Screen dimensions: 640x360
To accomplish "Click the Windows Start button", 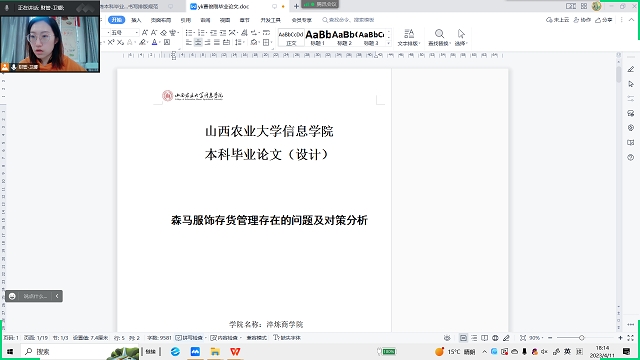I will click(x=10, y=351).
